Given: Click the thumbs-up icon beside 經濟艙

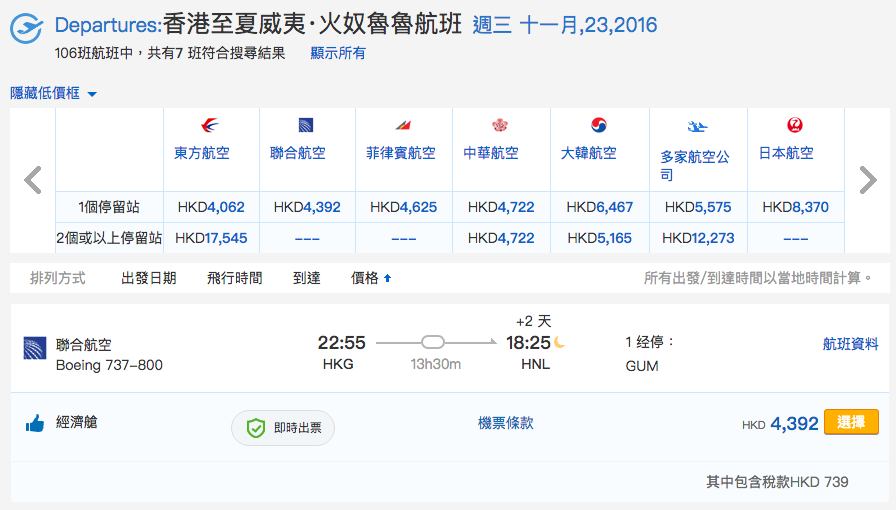Looking at the screenshot, I should [35, 423].
